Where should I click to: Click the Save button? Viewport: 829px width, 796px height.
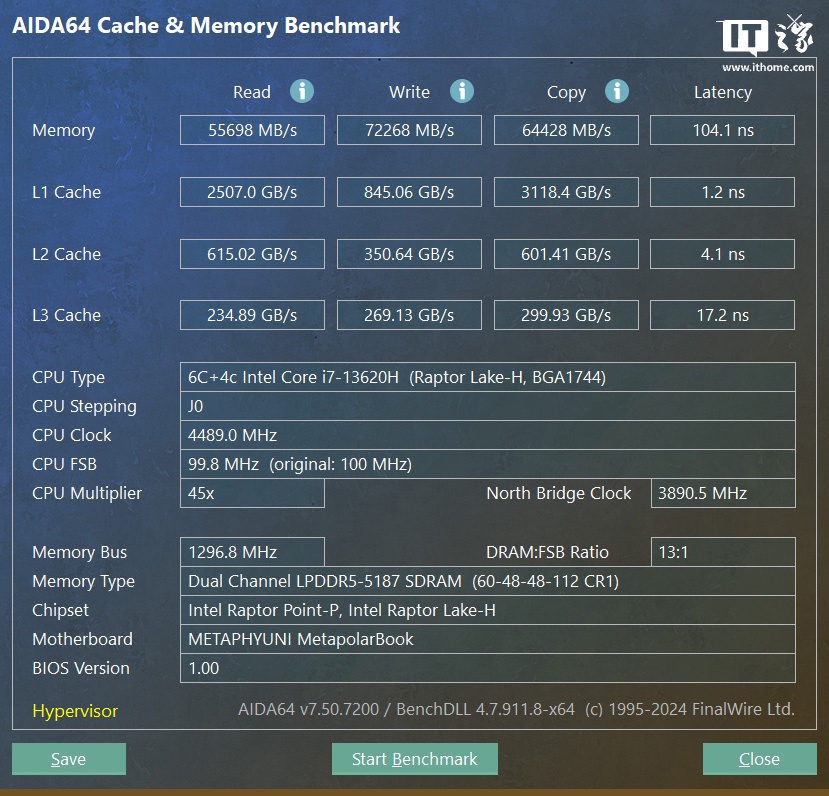coord(69,759)
